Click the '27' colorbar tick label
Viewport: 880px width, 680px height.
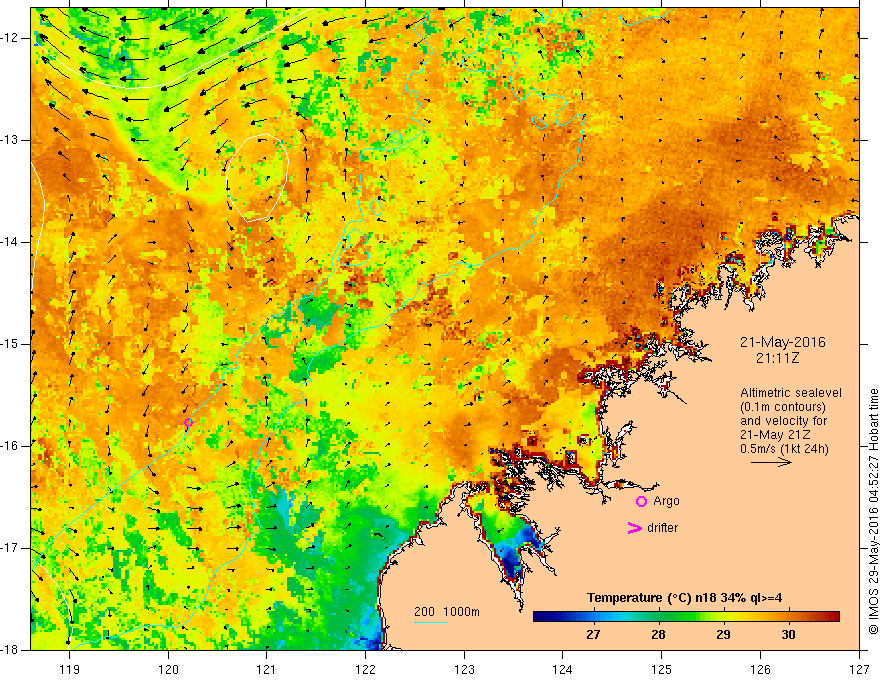coord(593,635)
